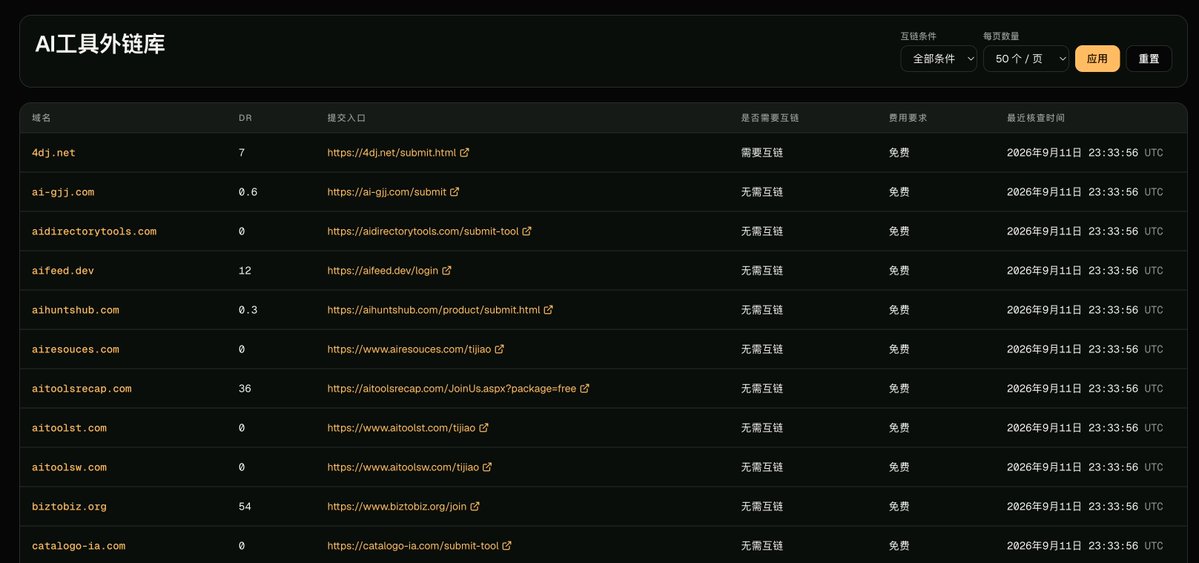The height and width of the screenshot is (563, 1199).
Task: Open the 互链条件 dropdown showing 全部条件
Action: tap(938, 59)
